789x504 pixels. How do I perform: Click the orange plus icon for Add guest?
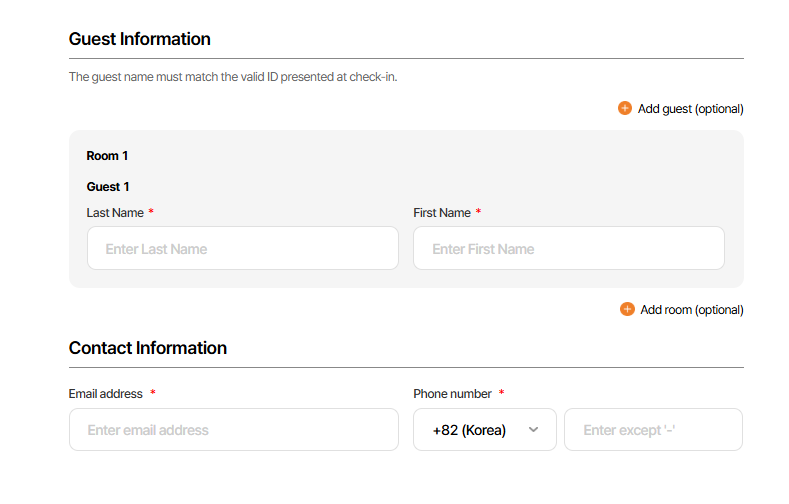625,108
